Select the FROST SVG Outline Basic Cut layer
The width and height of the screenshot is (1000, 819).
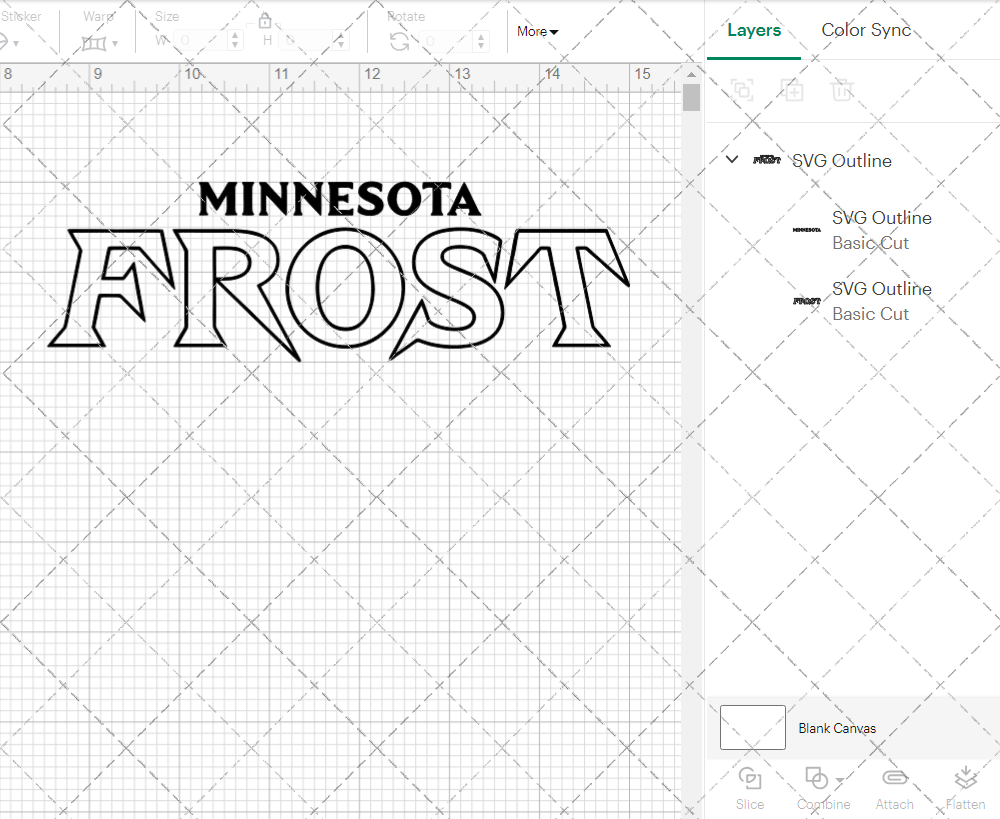882,301
